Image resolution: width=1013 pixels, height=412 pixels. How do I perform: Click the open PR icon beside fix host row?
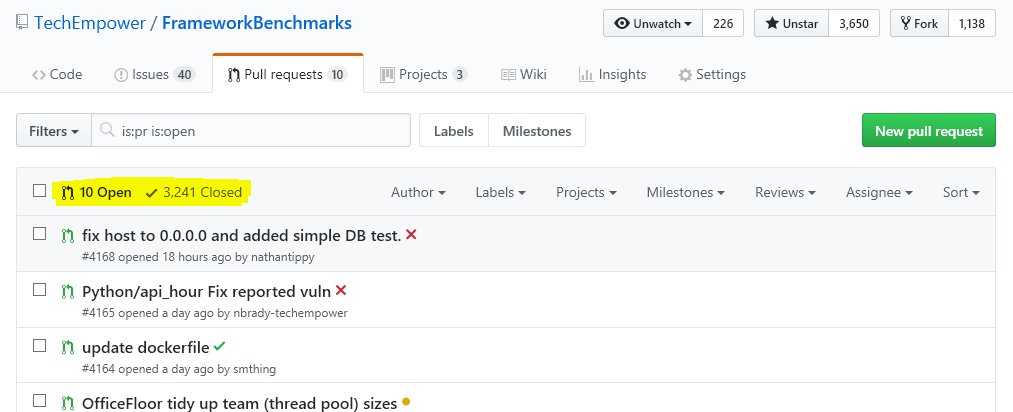tap(68, 236)
